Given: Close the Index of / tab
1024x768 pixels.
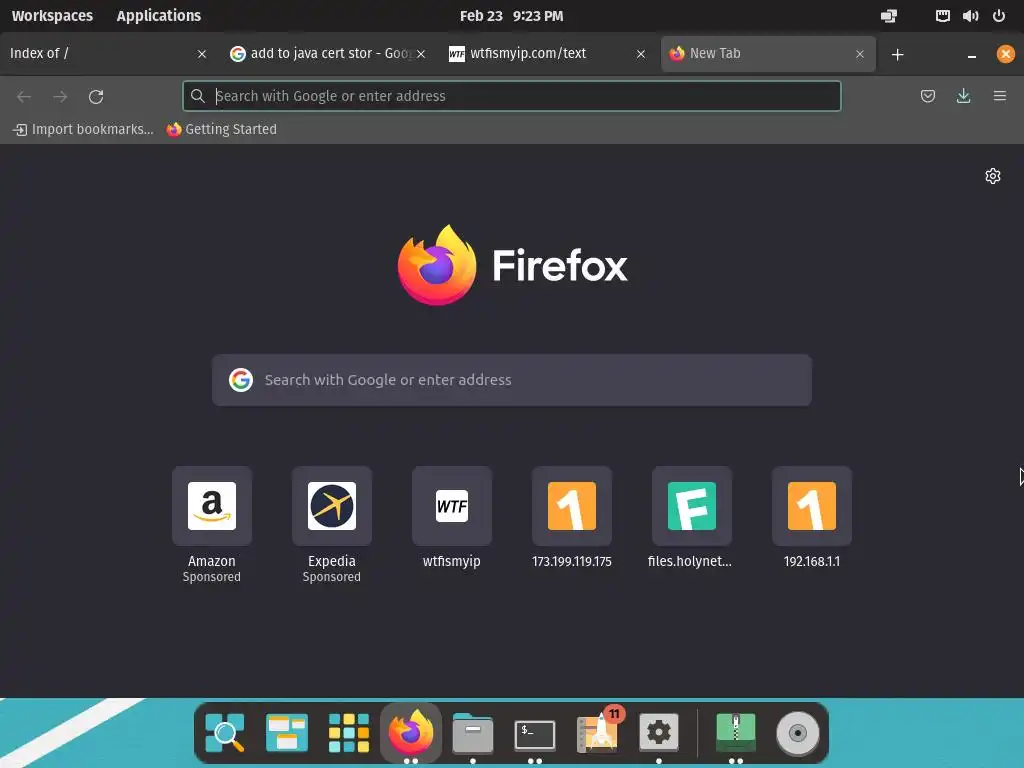Looking at the screenshot, I should pos(202,54).
